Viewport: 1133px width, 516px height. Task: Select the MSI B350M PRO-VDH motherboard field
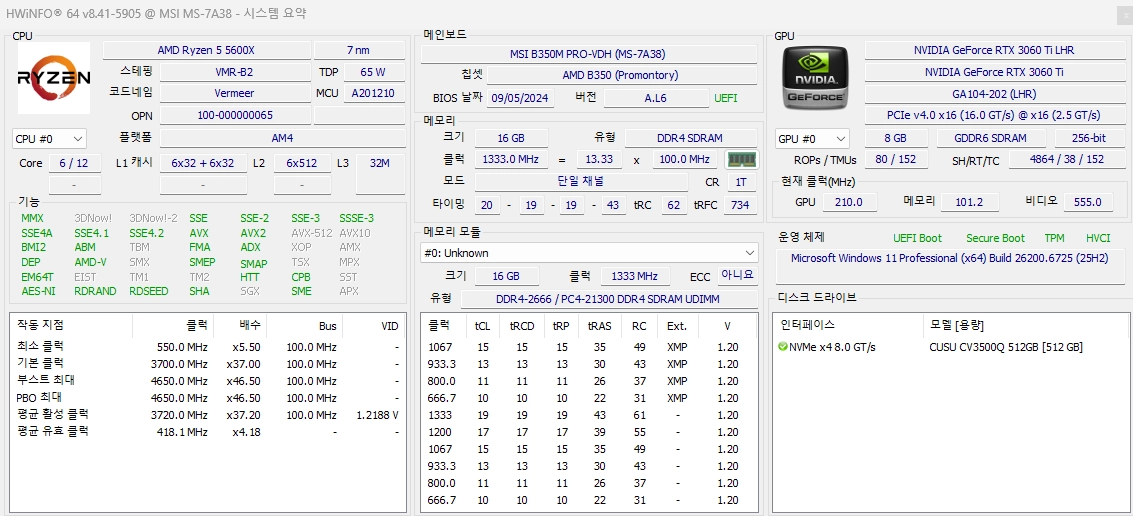588,54
